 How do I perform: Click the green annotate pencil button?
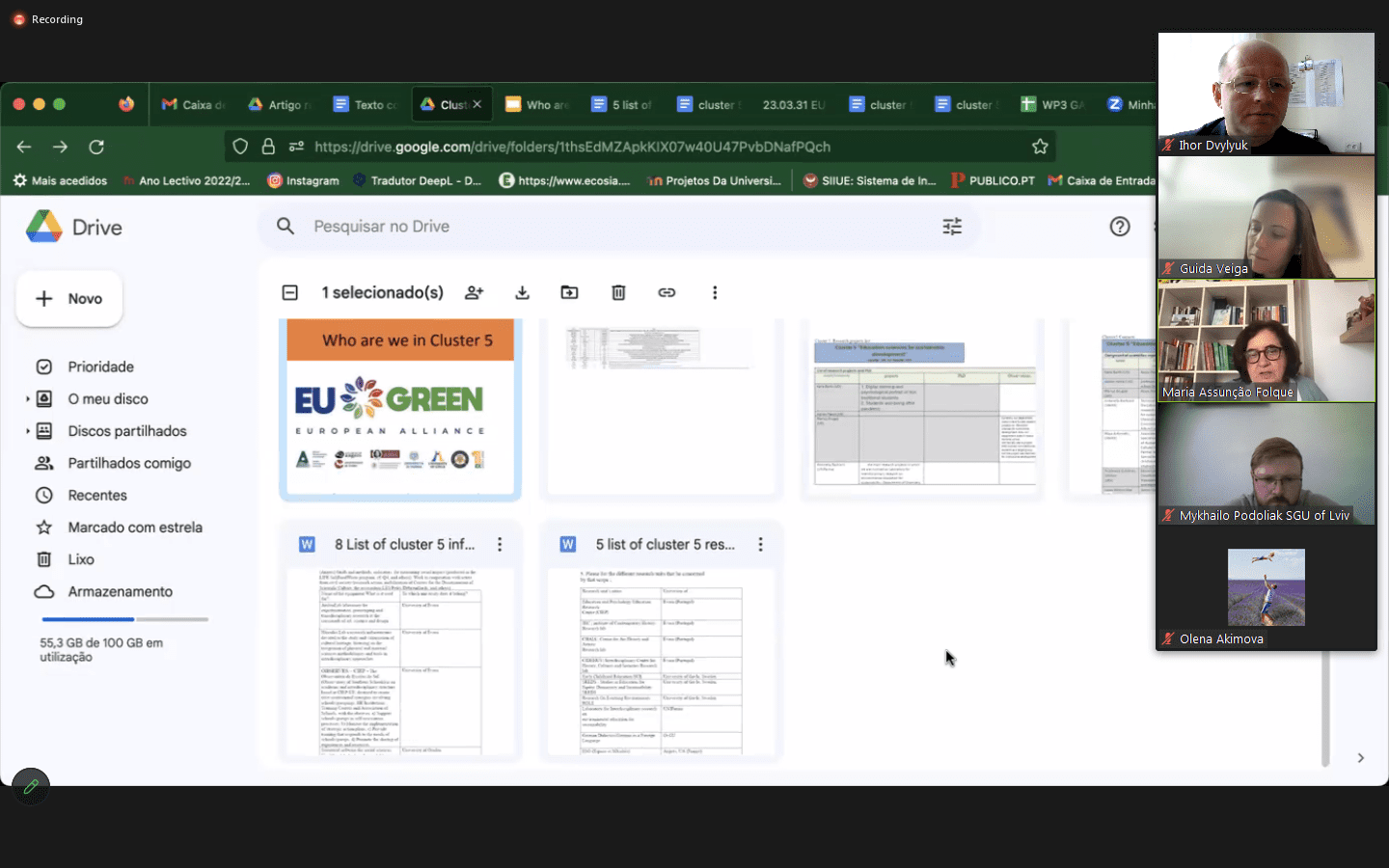tap(31, 787)
